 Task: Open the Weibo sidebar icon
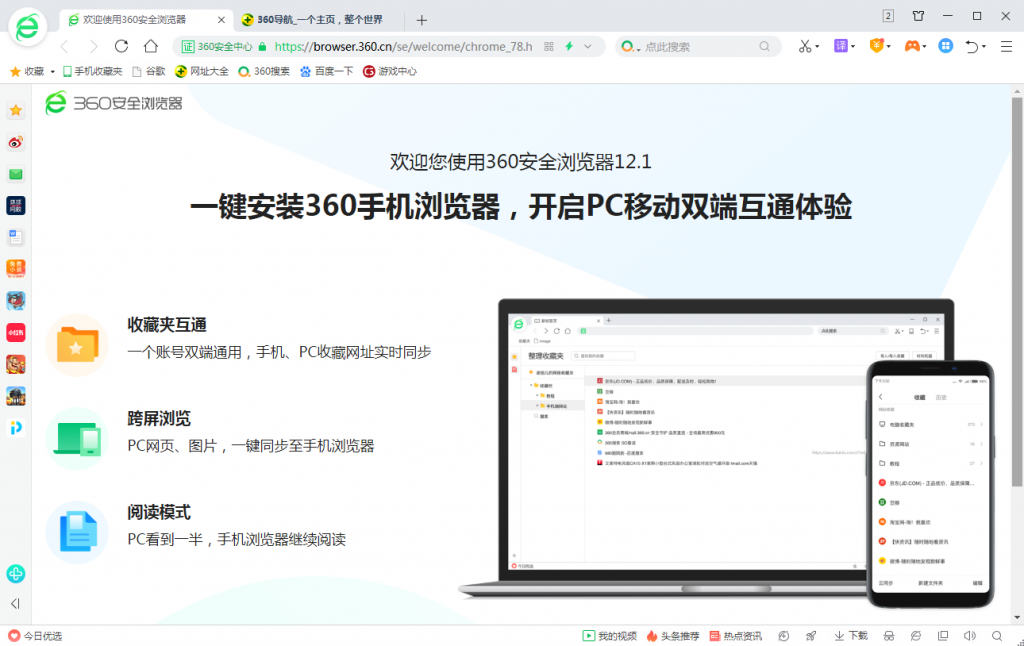pyautogui.click(x=16, y=142)
